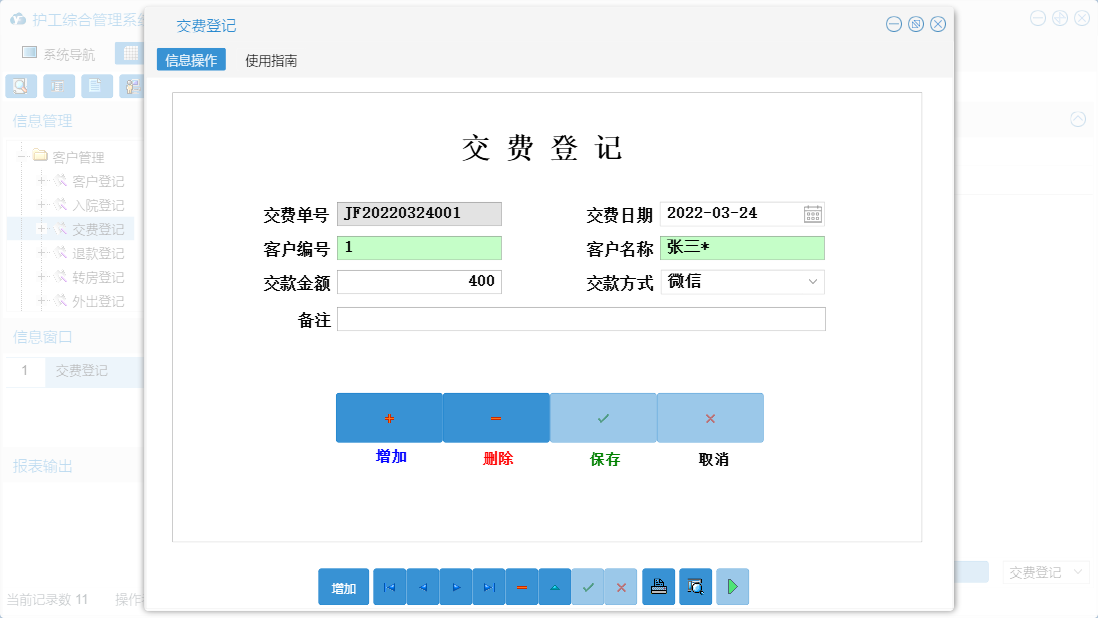The width and height of the screenshot is (1098, 618).
Task: Click the red X cancel icon on toolbar
Action: (x=621, y=587)
